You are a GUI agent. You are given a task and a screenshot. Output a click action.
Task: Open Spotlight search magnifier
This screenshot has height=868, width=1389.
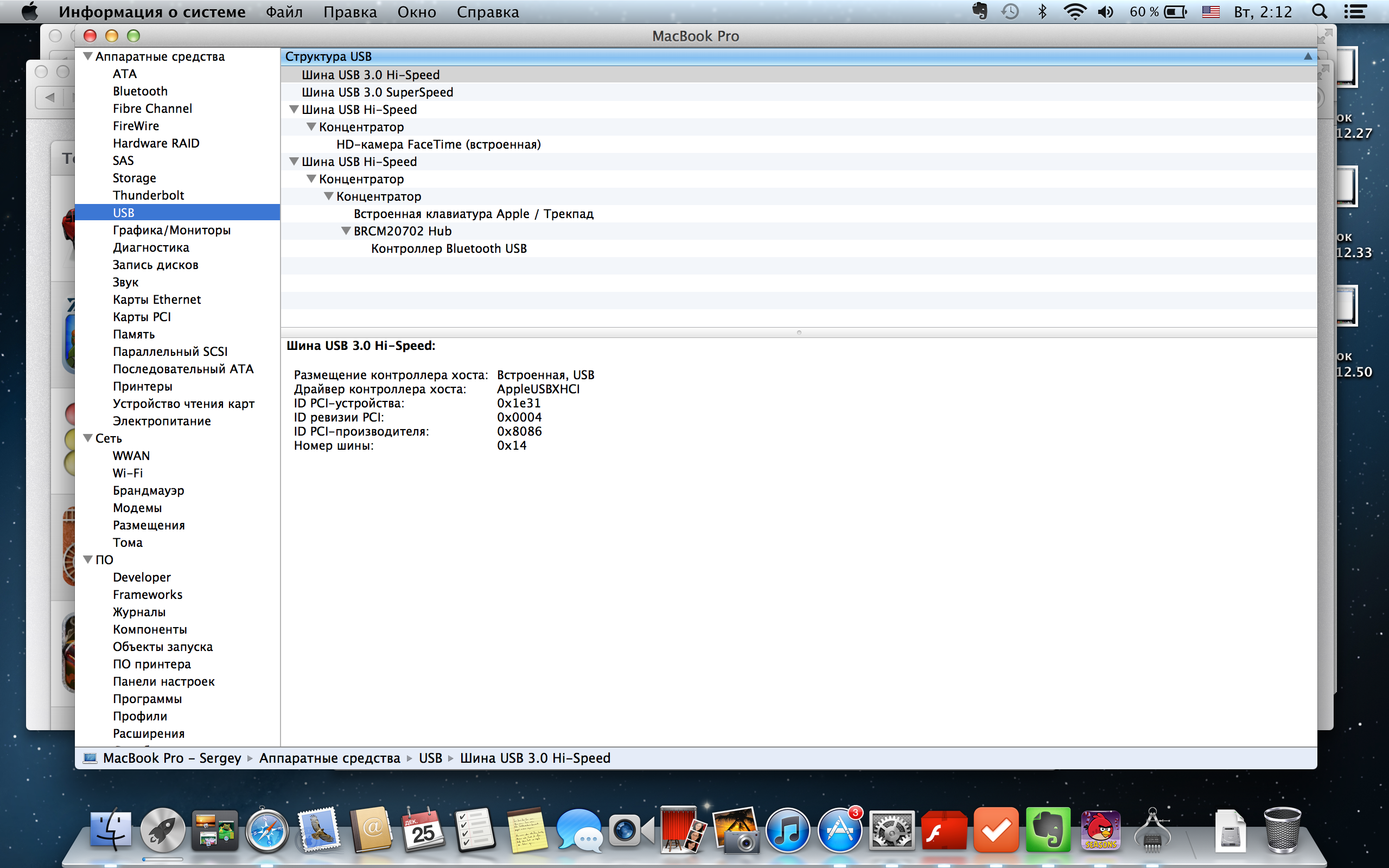[x=1320, y=11]
